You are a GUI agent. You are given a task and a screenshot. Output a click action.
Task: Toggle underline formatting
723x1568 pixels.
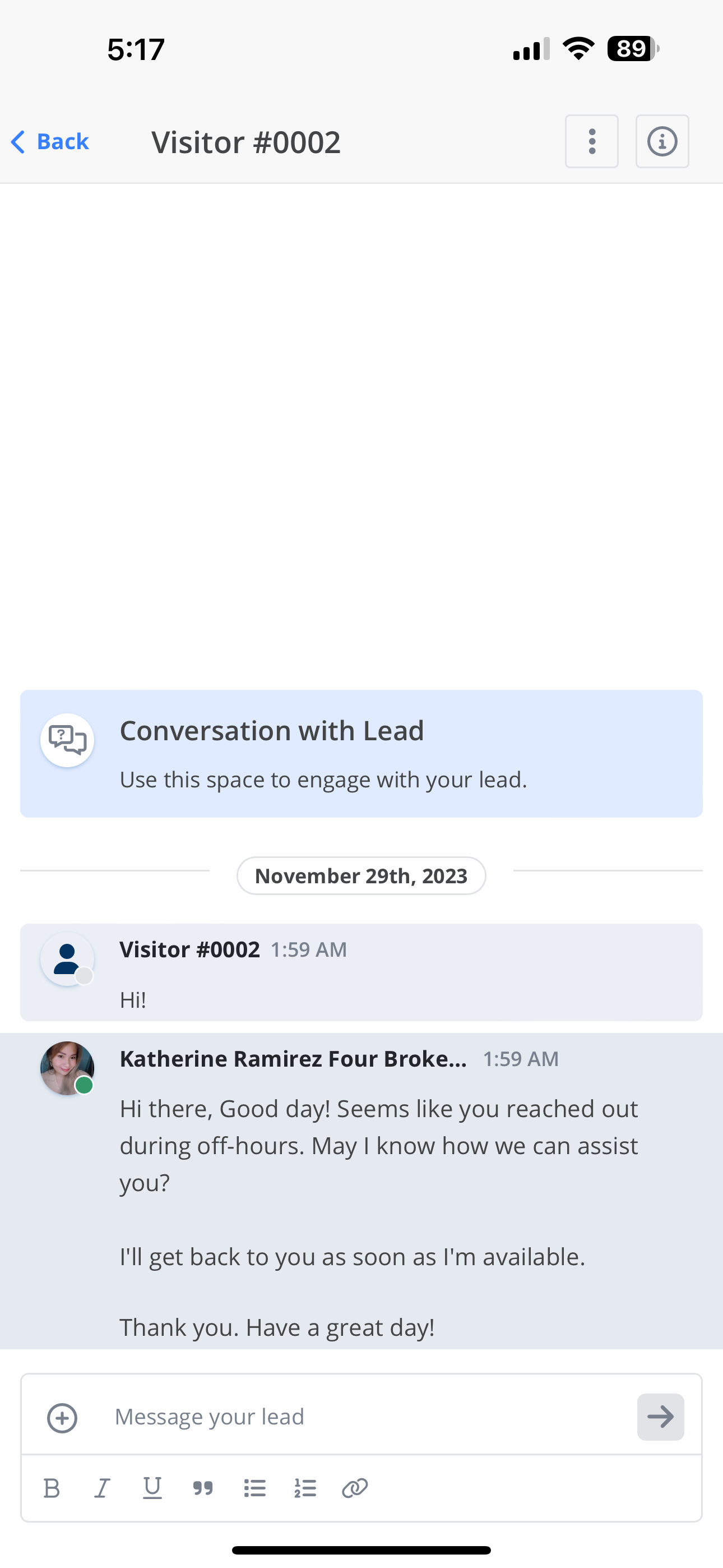(x=152, y=1488)
